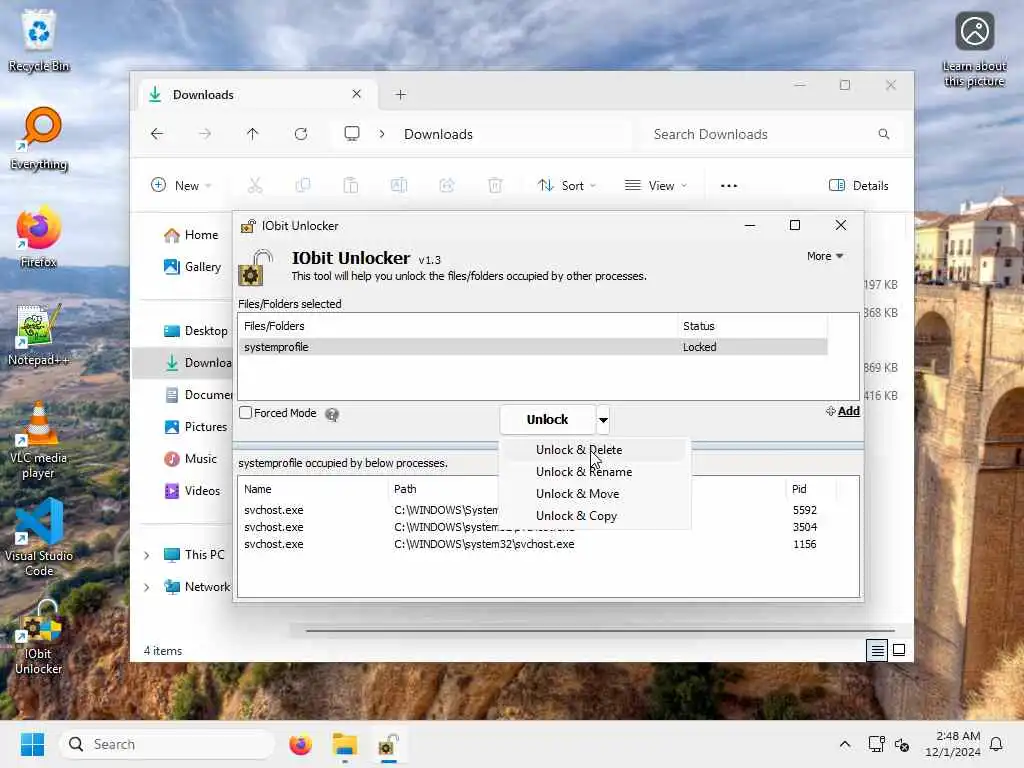This screenshot has width=1024, height=768.
Task: Click IObit Unlocker taskbar icon
Action: [x=388, y=744]
